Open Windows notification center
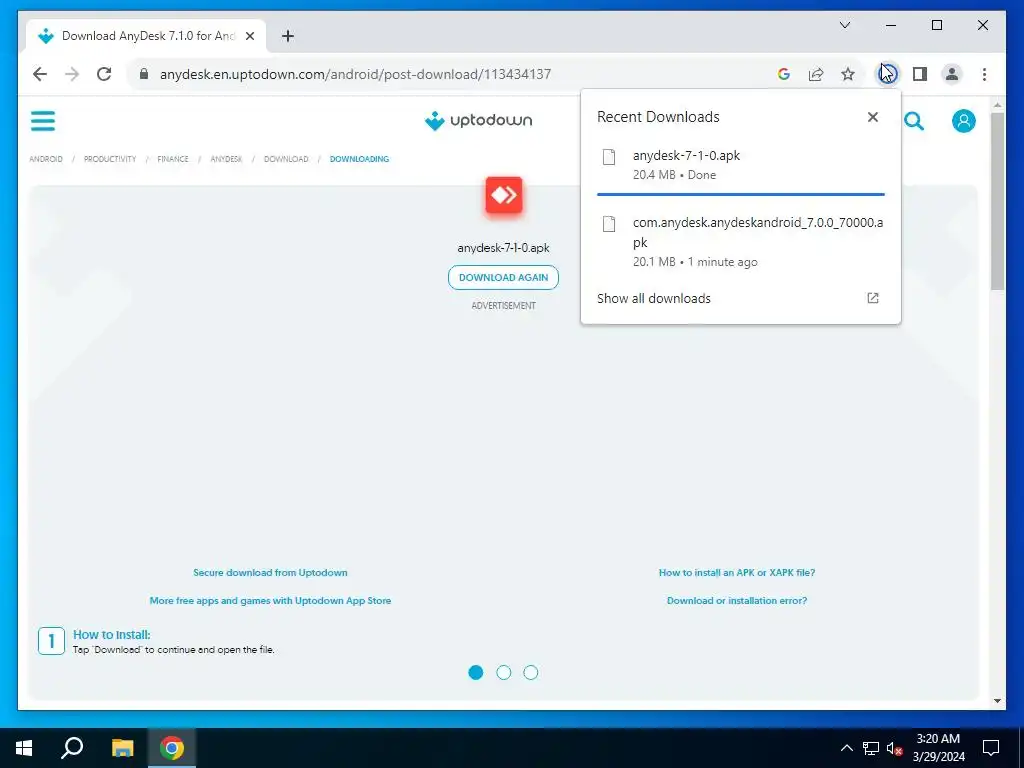This screenshot has width=1024, height=768. 991,748
